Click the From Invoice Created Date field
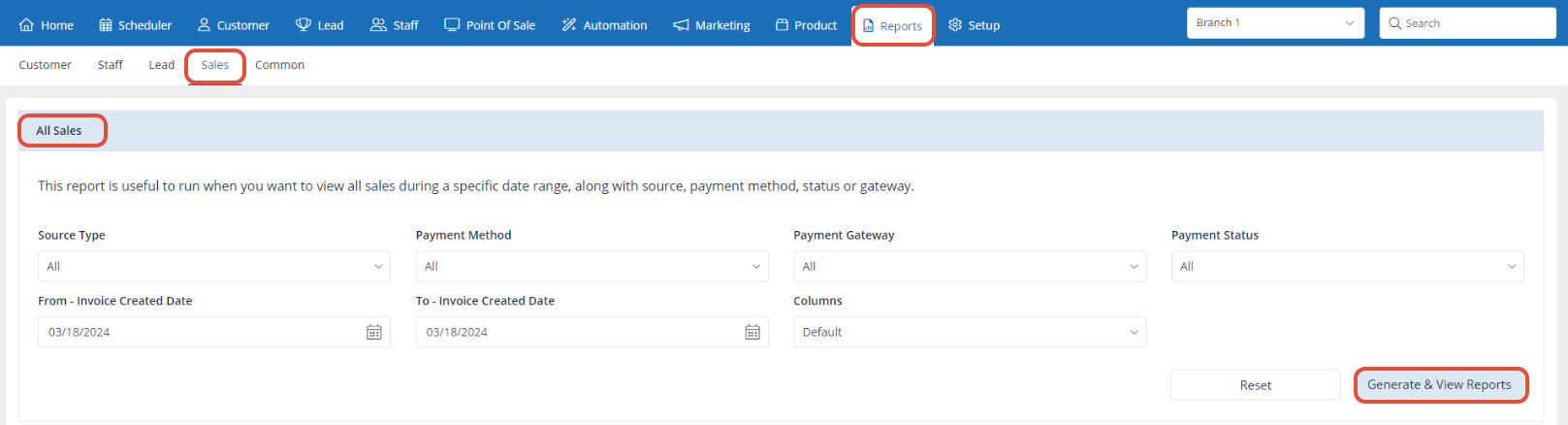The height and width of the screenshot is (425, 1568). pyautogui.click(x=214, y=332)
